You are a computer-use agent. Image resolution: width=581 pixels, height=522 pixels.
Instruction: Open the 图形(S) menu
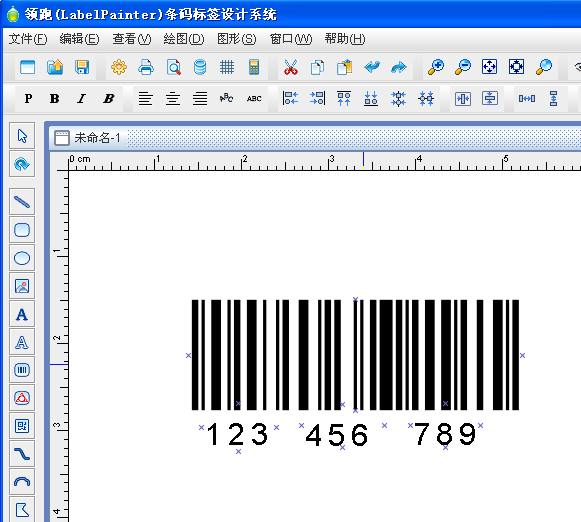[x=236, y=39]
